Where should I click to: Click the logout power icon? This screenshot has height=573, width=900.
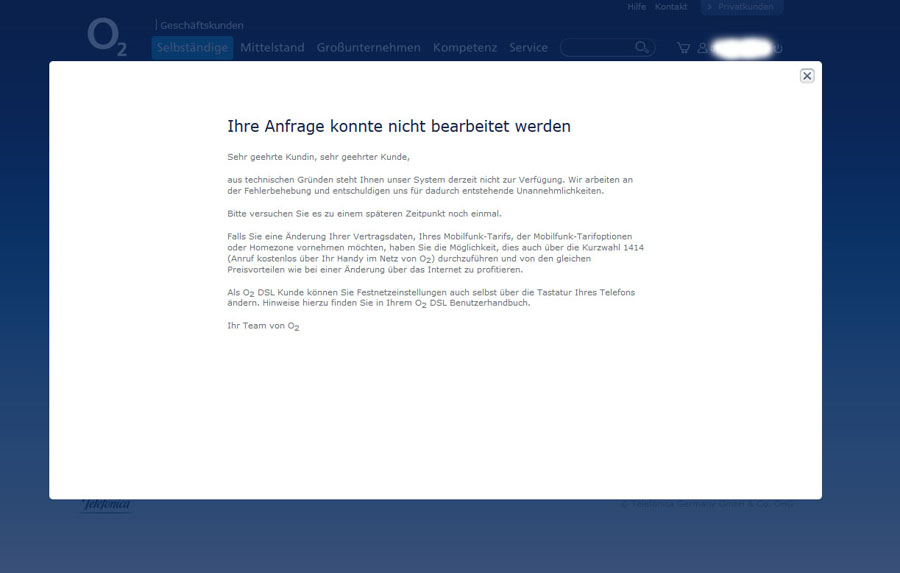pos(778,48)
